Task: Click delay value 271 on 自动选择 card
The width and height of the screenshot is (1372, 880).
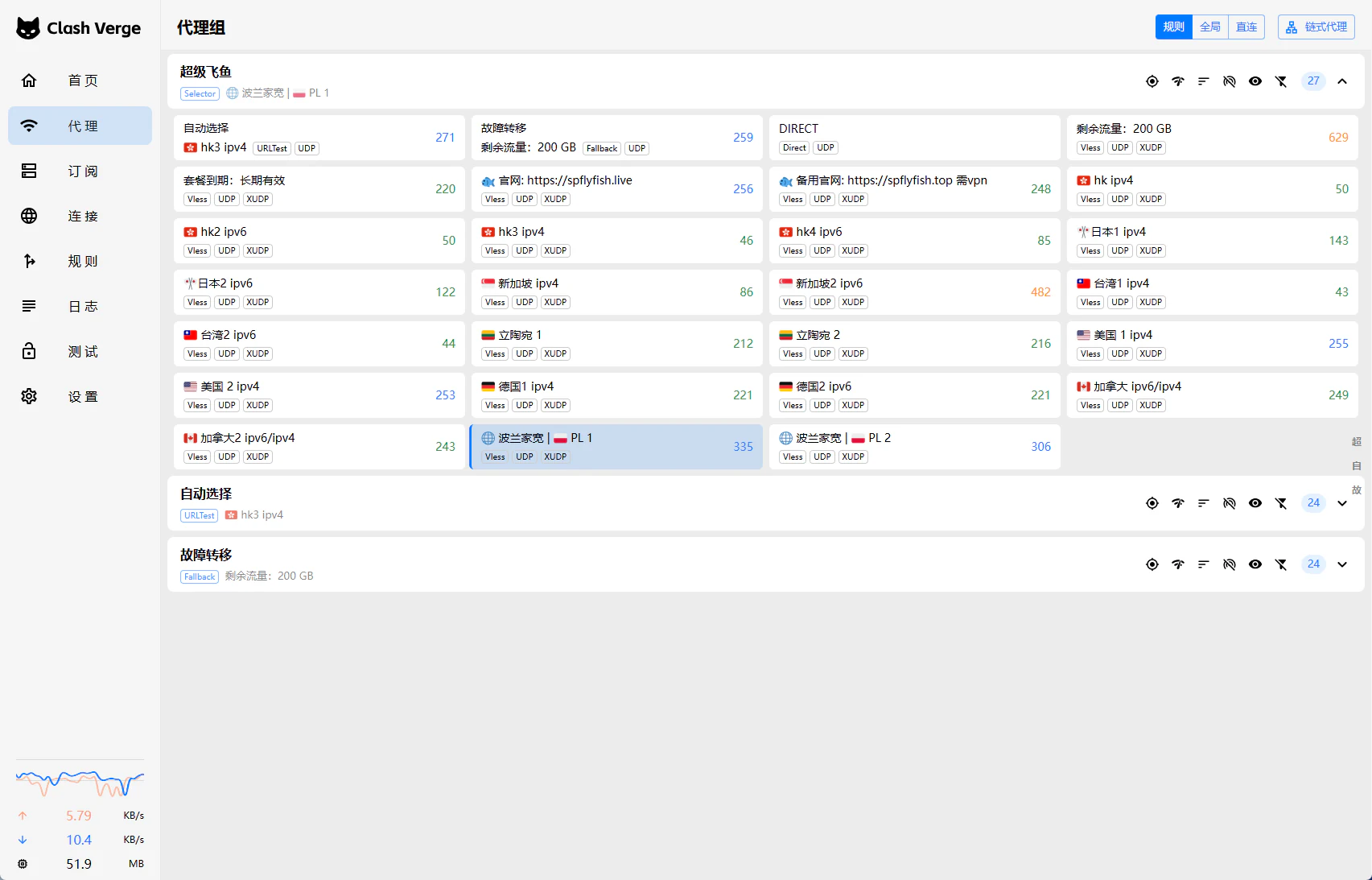Action: pyautogui.click(x=445, y=138)
